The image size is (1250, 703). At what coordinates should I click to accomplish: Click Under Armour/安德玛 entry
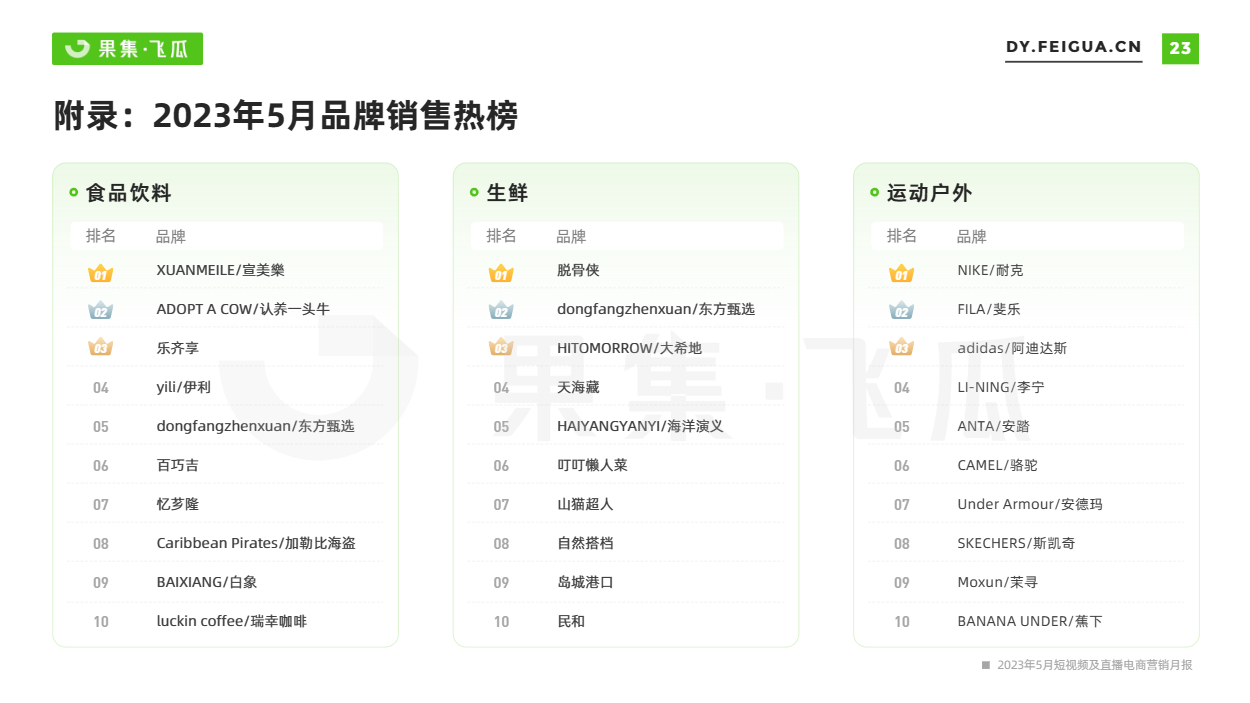(x=1030, y=504)
